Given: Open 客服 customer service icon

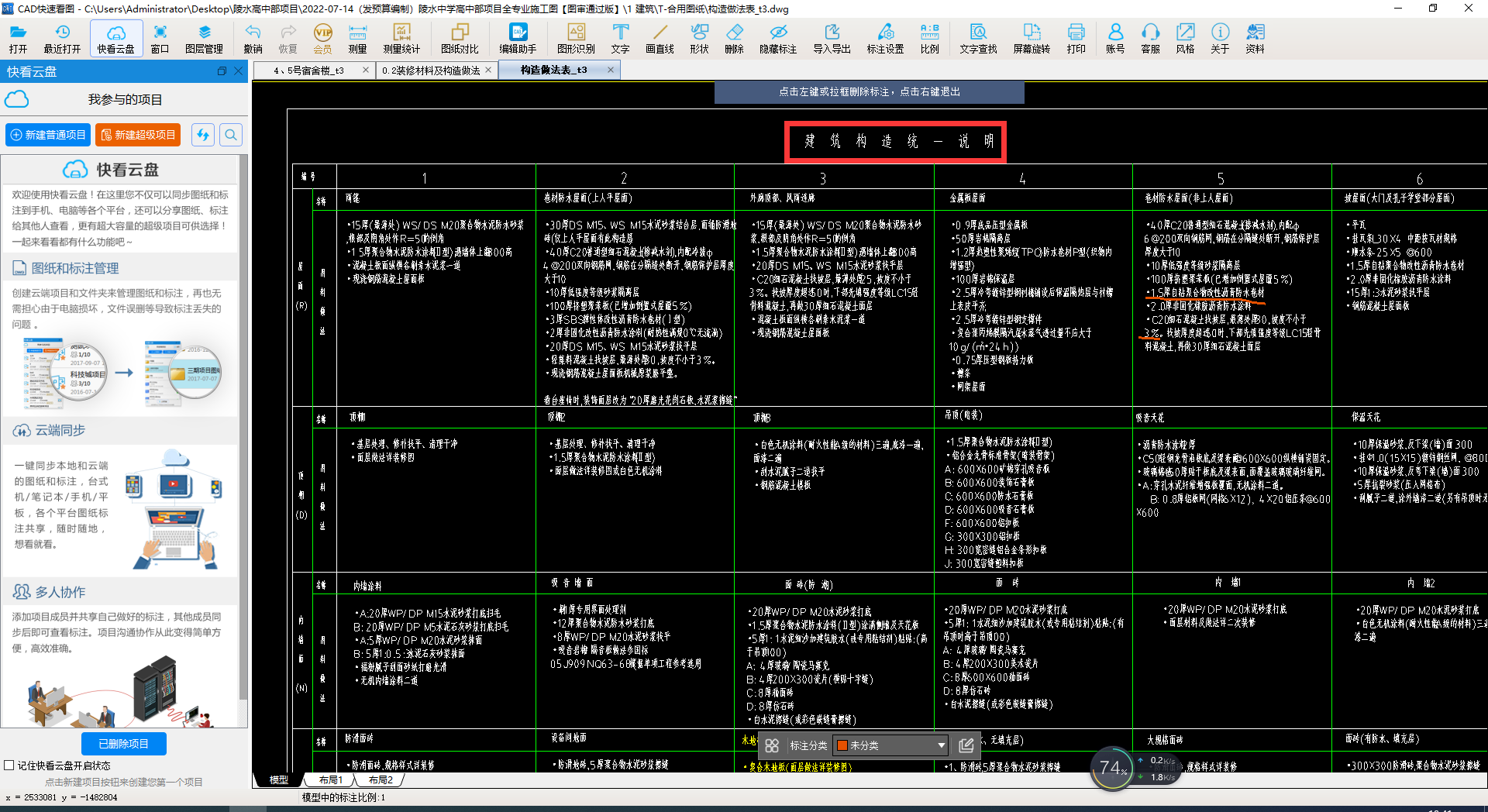Looking at the screenshot, I should pos(1150,38).
